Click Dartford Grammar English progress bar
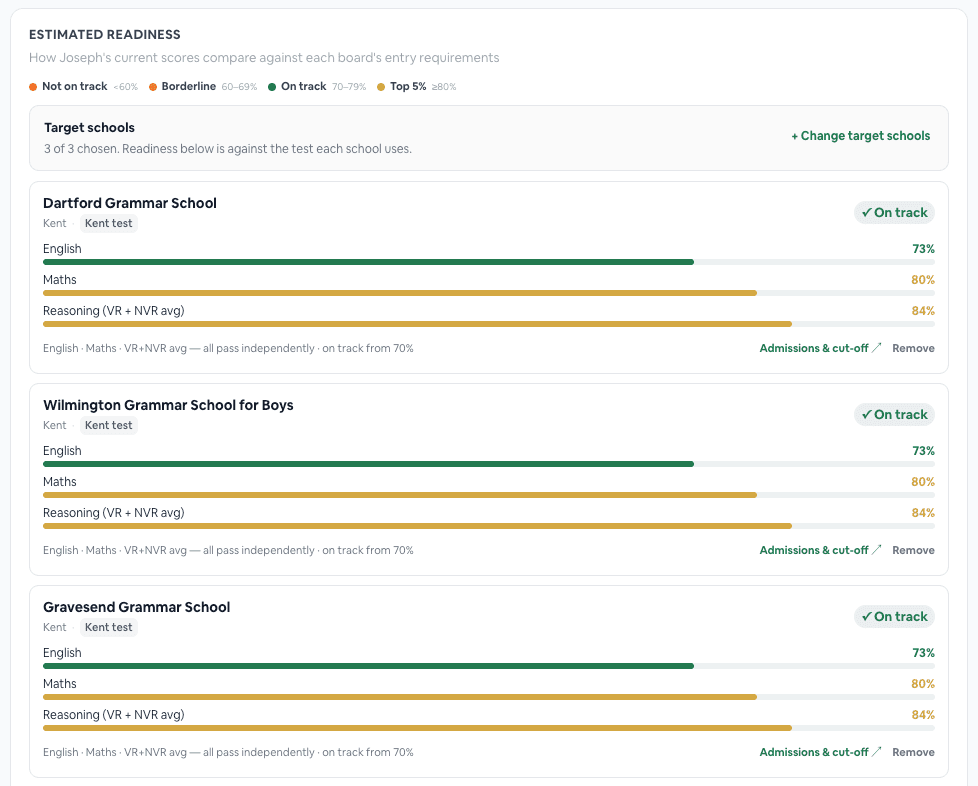The image size is (978, 786). (489, 262)
